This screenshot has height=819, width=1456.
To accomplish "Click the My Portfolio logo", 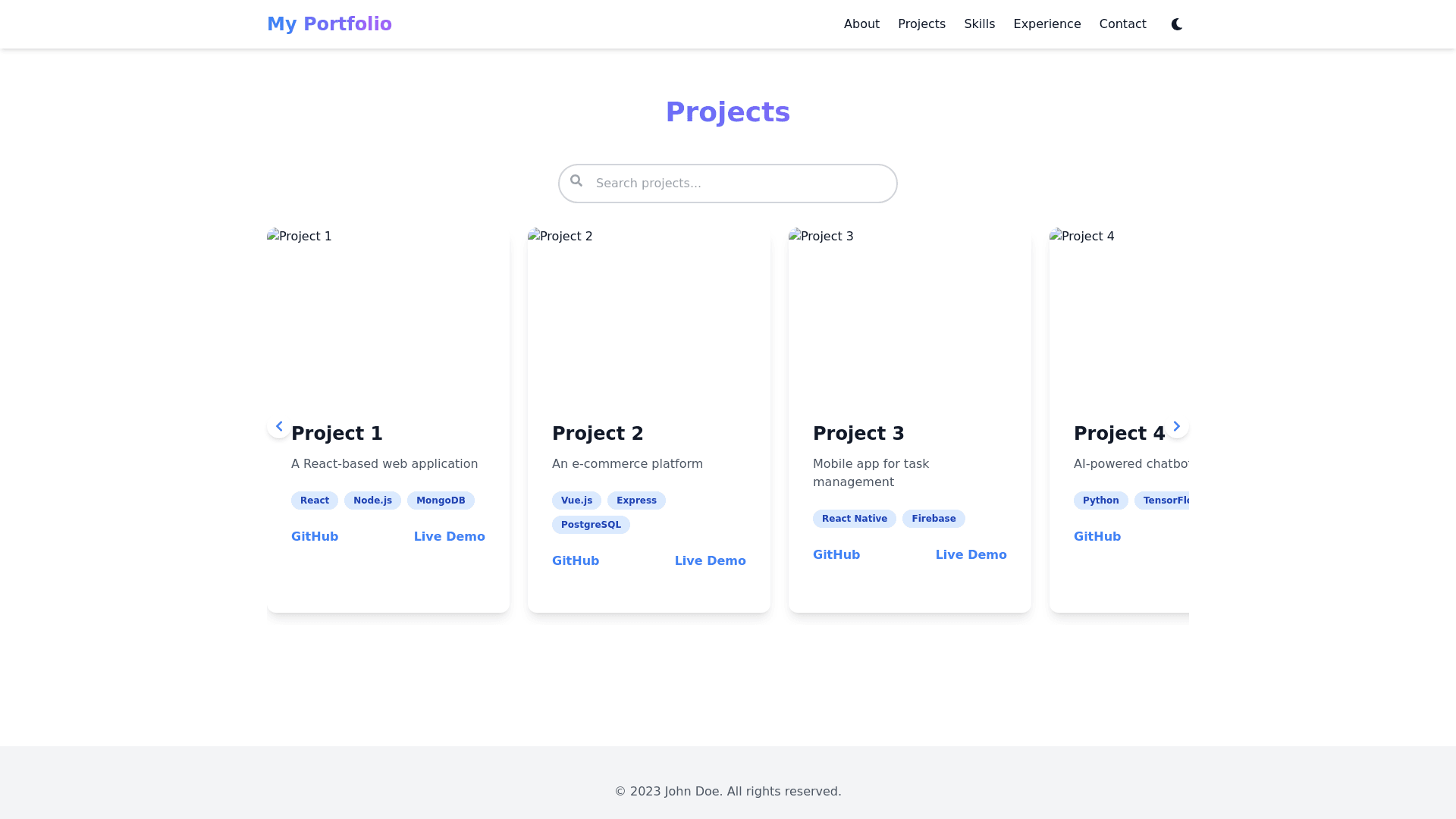I will click(x=329, y=24).
